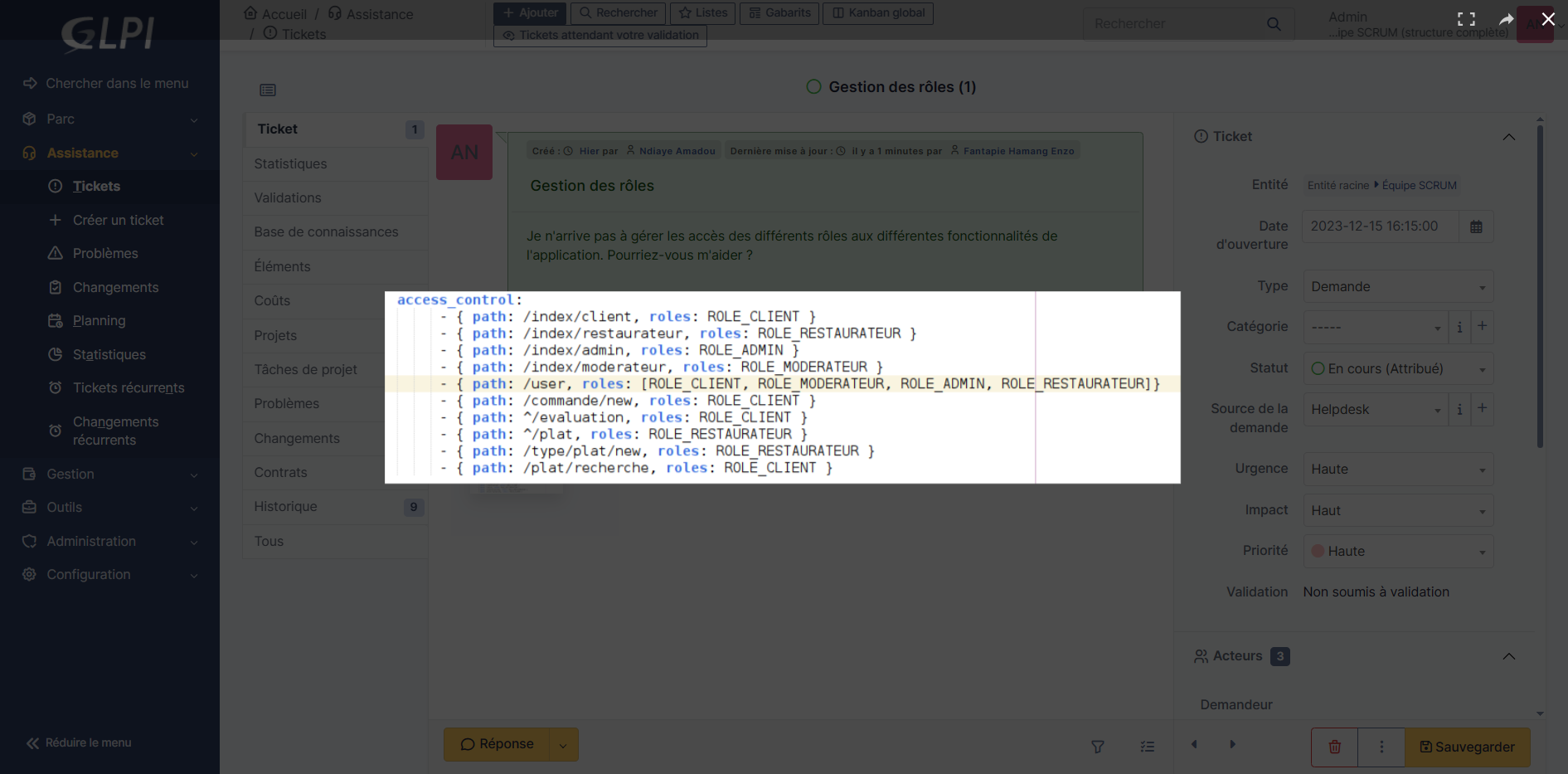Viewport: 1568px width, 774px height.
Task: Click Tickets attendant votre validation
Action: pos(600,36)
